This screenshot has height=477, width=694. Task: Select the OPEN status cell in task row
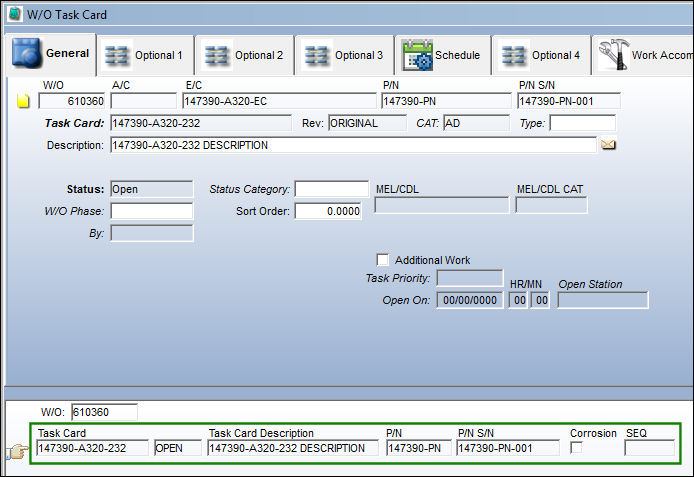pyautogui.click(x=177, y=448)
